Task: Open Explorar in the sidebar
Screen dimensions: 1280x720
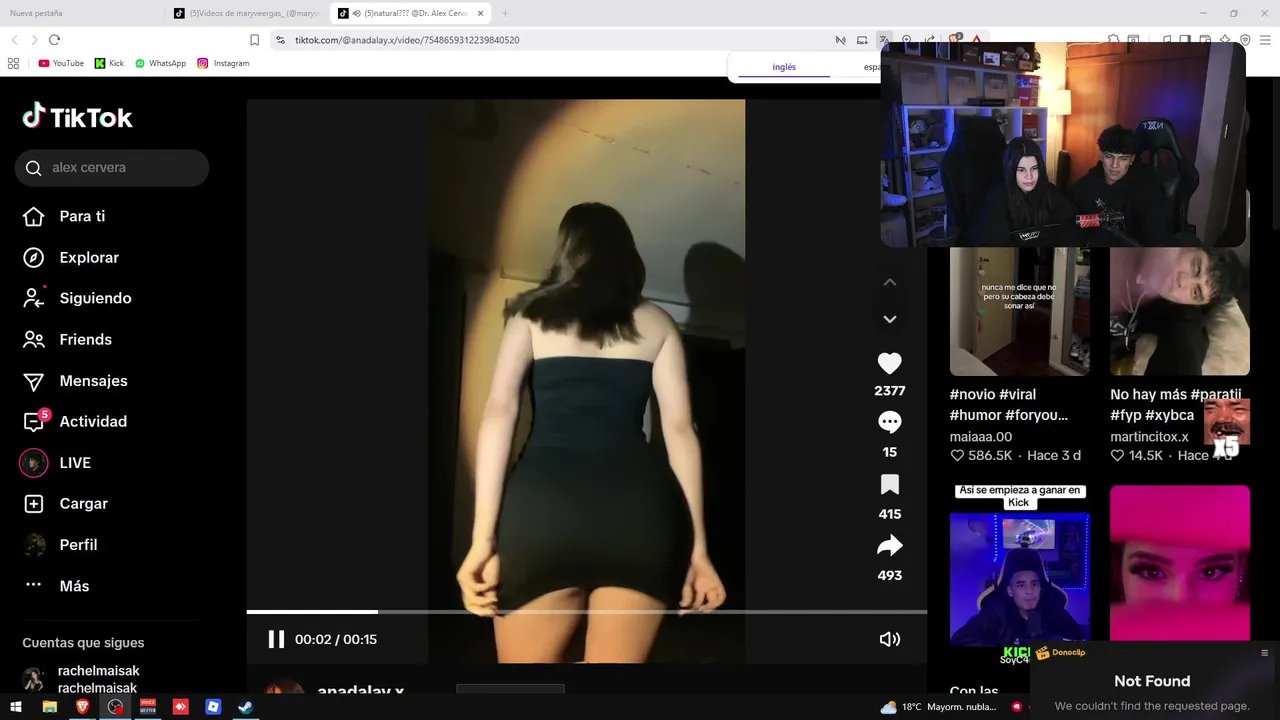Action: tap(89, 257)
